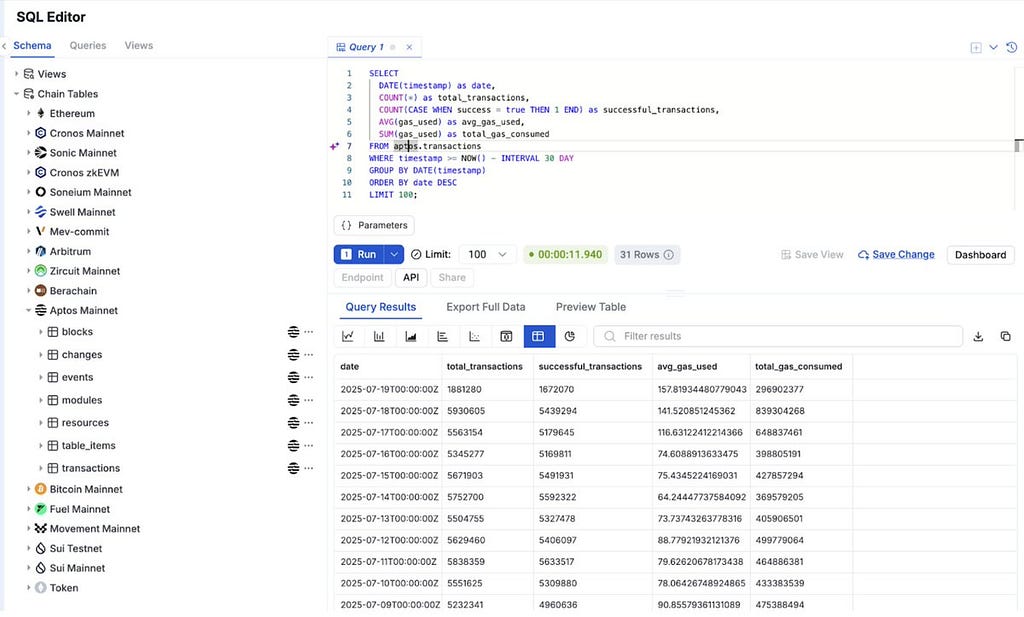Screen dimensions: 1024x617
Task: Click the editor vertical scrollbar handle
Action: point(1017,146)
